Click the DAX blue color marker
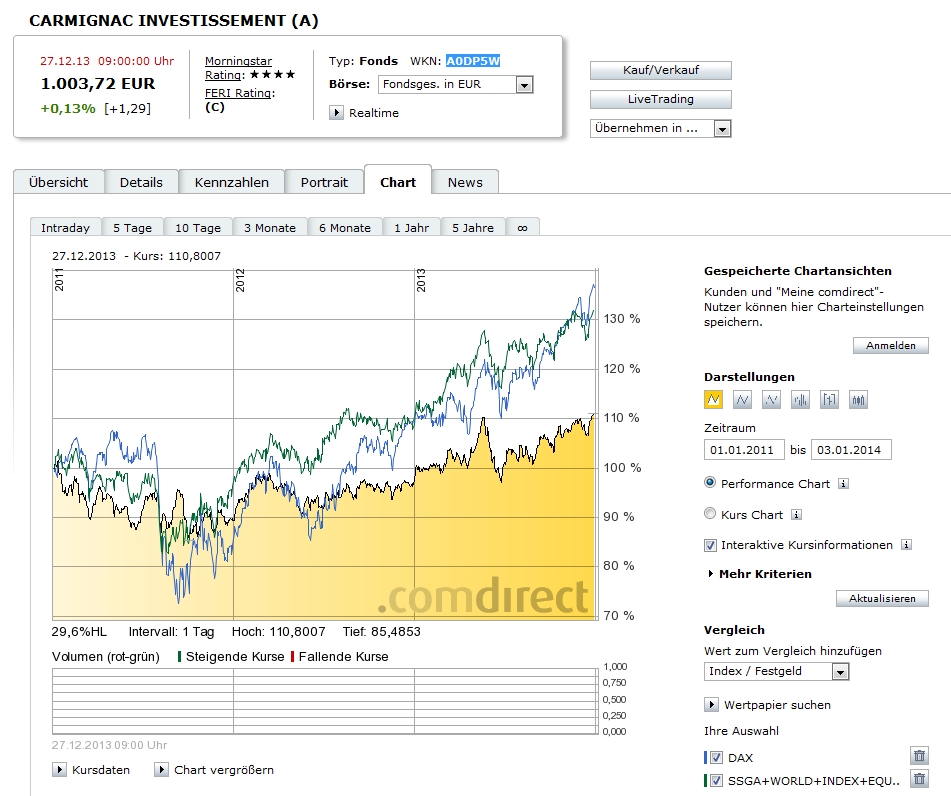This screenshot has width=951, height=796. pos(706,758)
